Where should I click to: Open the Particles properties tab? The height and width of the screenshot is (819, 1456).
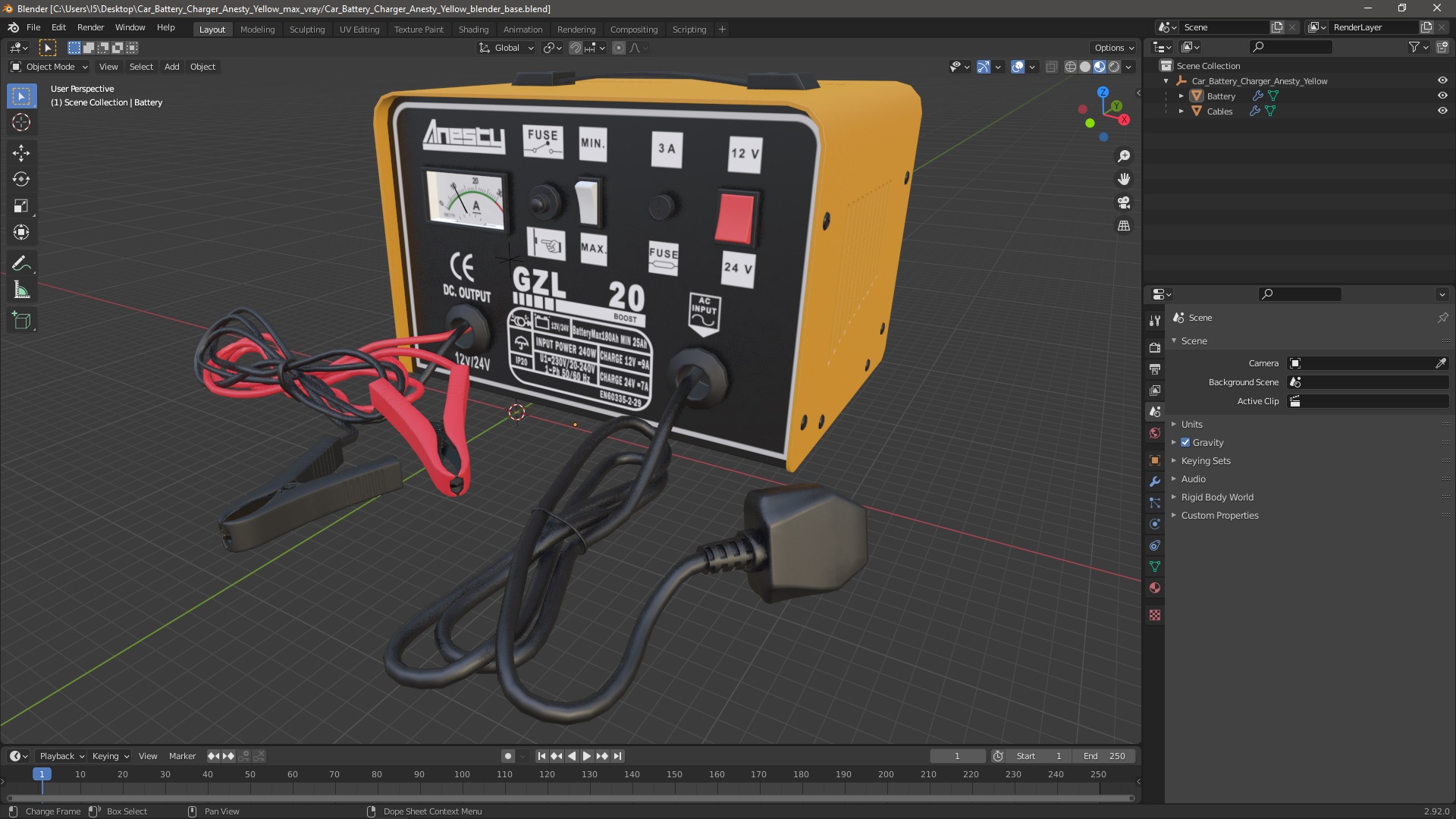(x=1155, y=503)
